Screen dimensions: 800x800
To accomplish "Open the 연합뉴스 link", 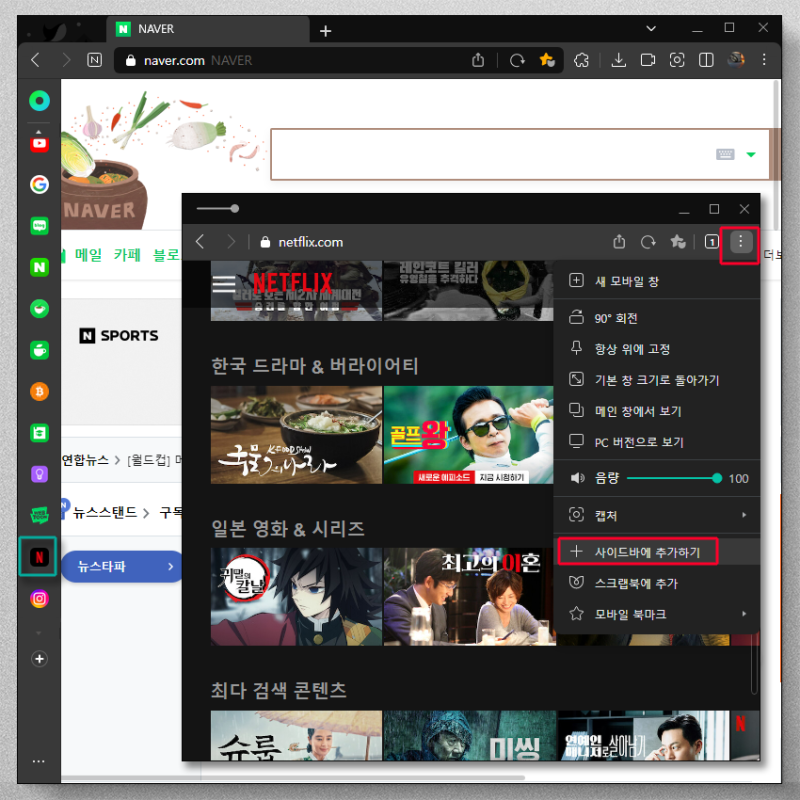I will [85, 460].
